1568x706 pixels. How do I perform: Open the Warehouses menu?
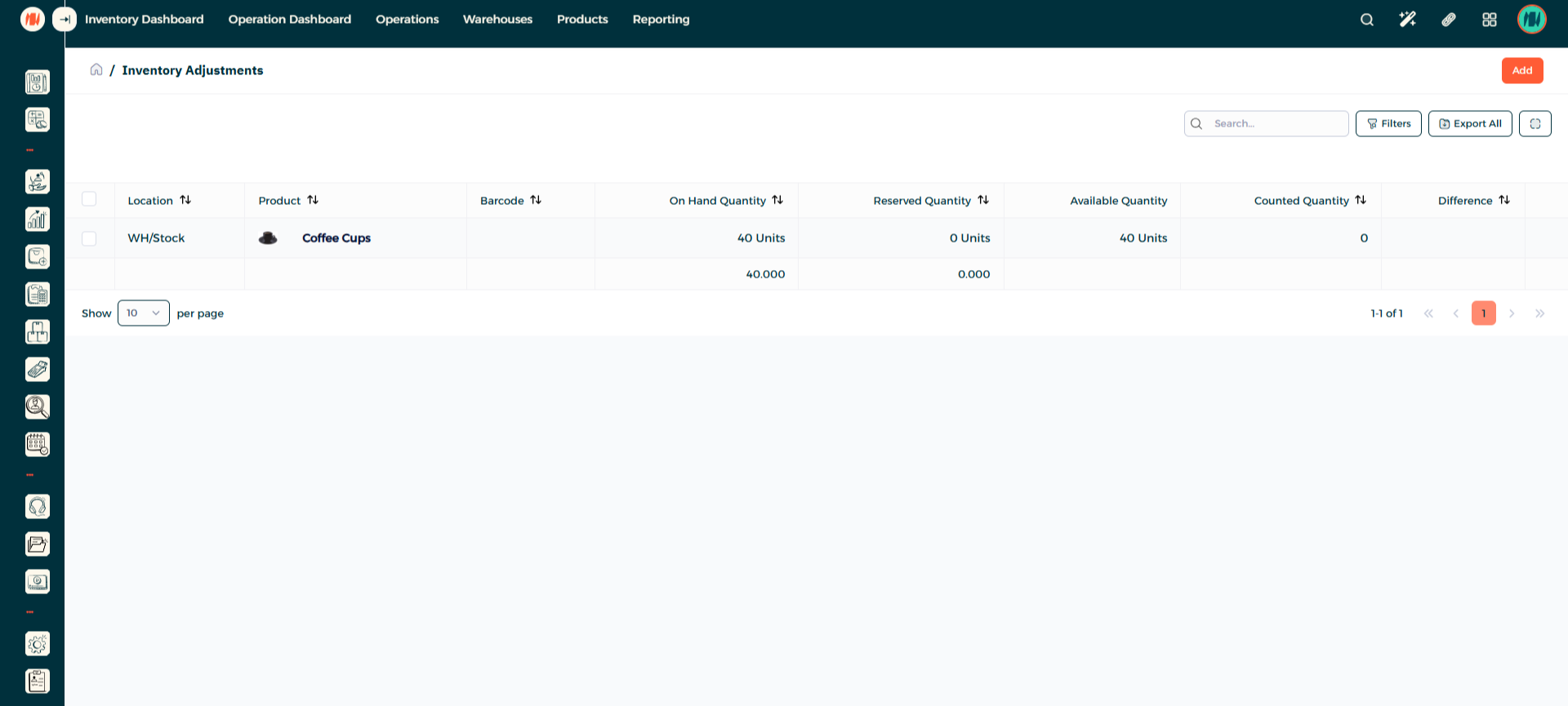point(497,20)
